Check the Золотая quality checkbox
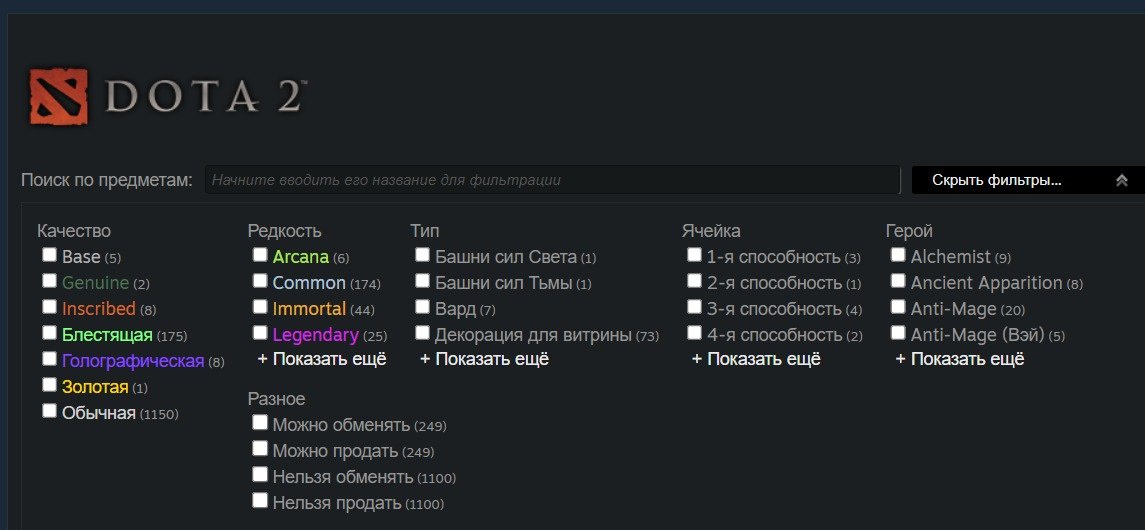This screenshot has width=1145, height=530. [49, 385]
